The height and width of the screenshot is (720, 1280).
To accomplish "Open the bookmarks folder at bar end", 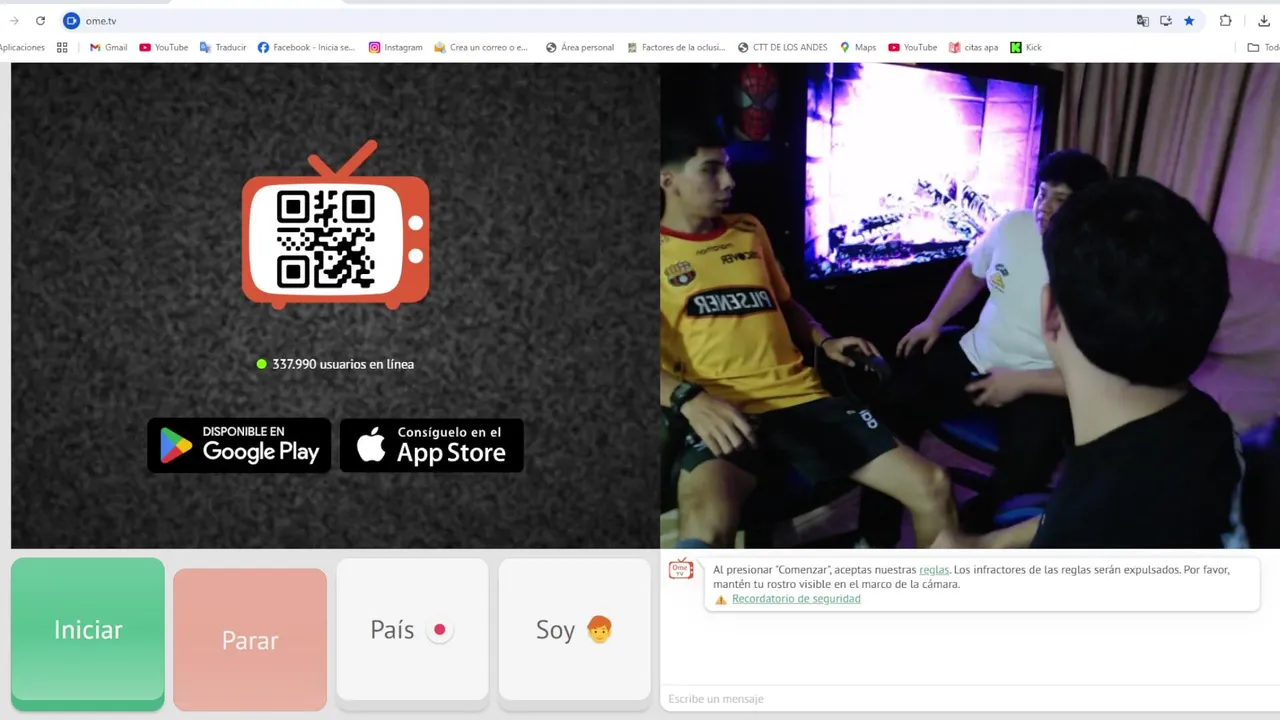I will (x=1262, y=47).
